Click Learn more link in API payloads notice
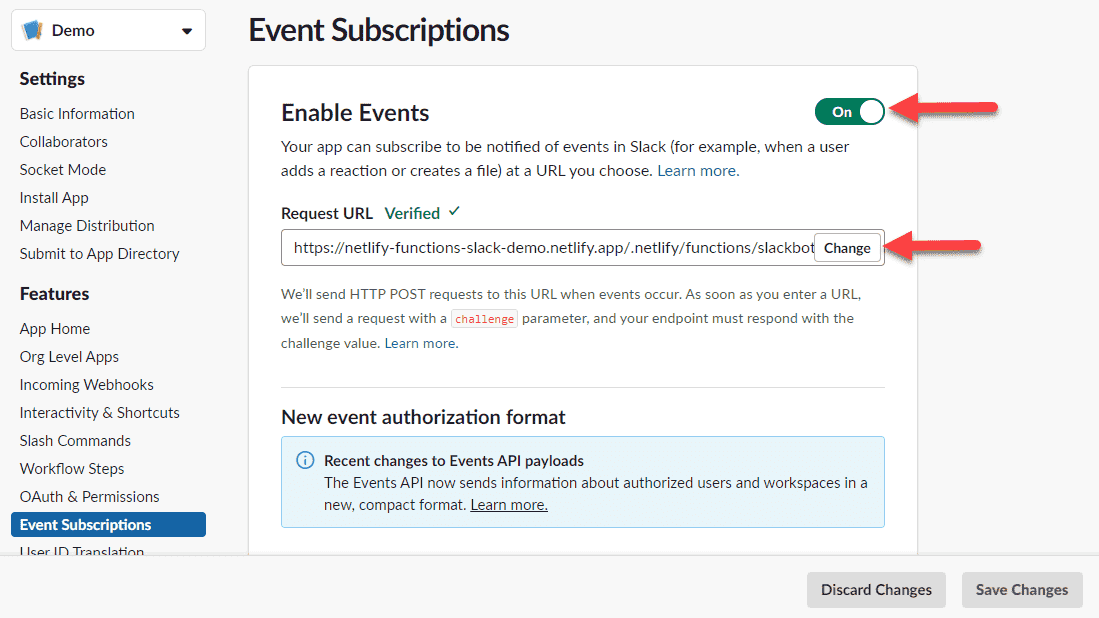 point(509,504)
